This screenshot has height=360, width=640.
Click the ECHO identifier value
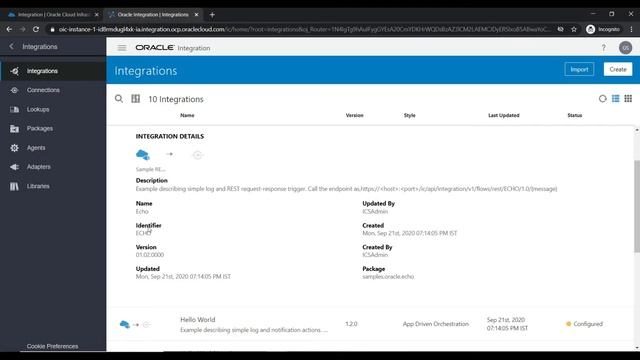click(x=143, y=233)
